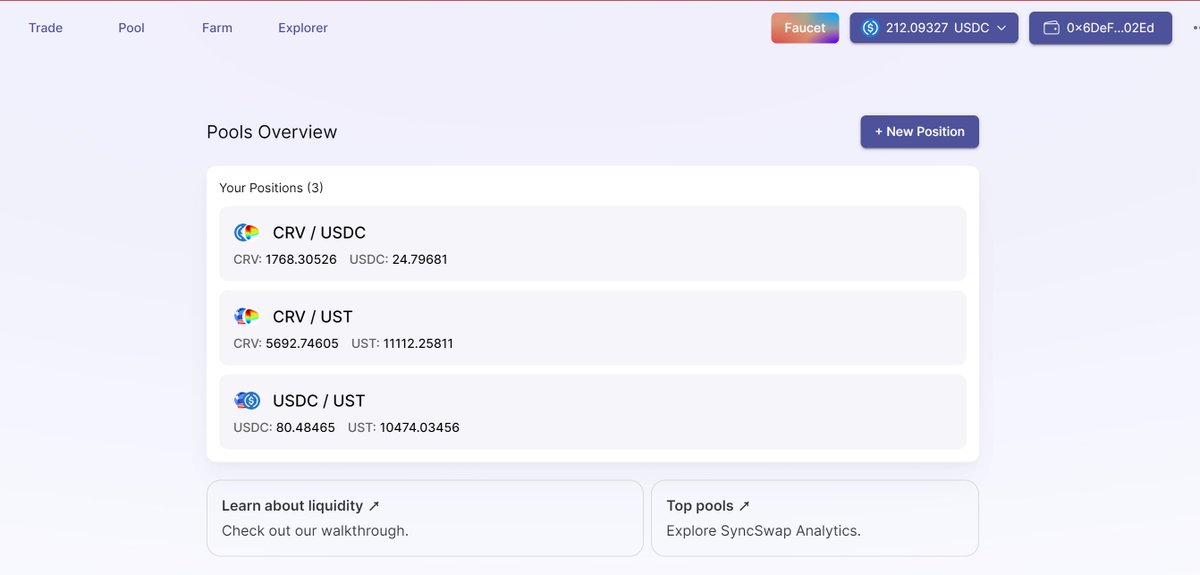
Task: Open the wallet 0x6DeF...02Ed button
Action: [1100, 28]
